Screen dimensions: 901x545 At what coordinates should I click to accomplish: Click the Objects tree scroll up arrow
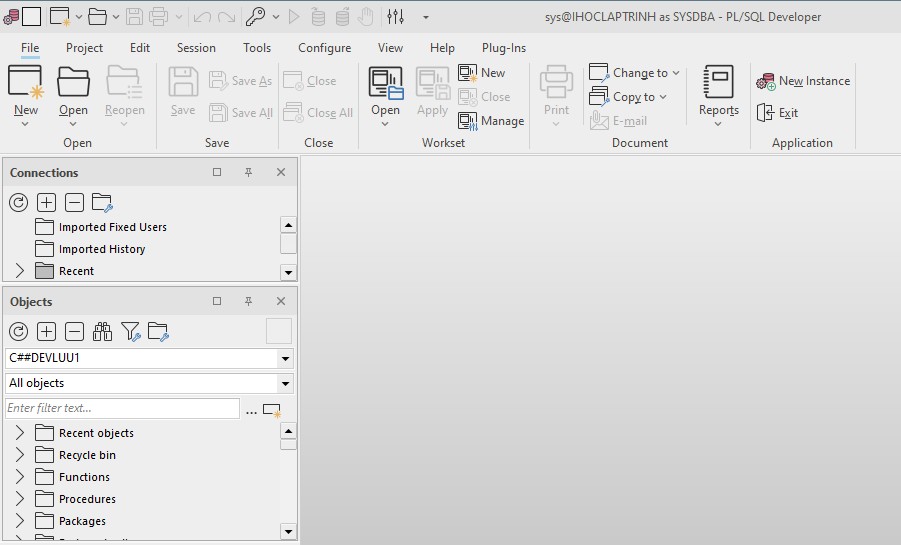pyautogui.click(x=288, y=431)
